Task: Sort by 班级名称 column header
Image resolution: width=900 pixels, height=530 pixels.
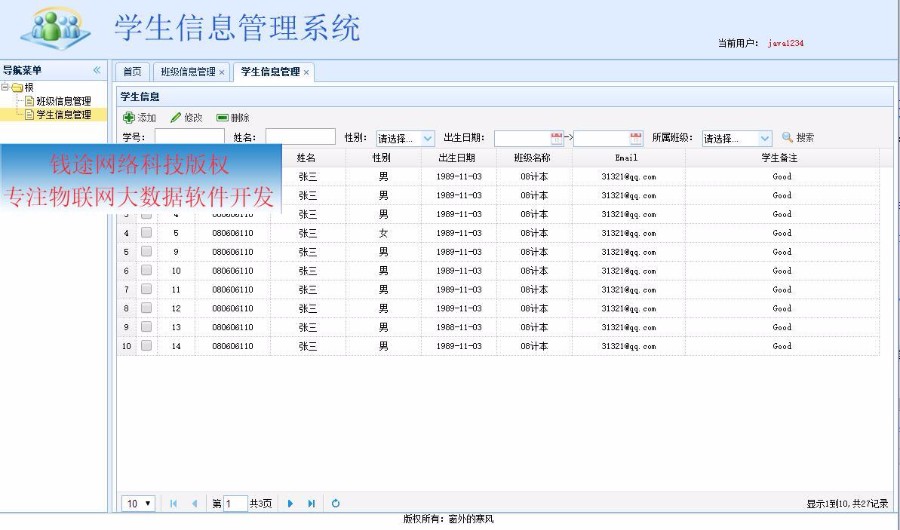Action: tap(533, 157)
